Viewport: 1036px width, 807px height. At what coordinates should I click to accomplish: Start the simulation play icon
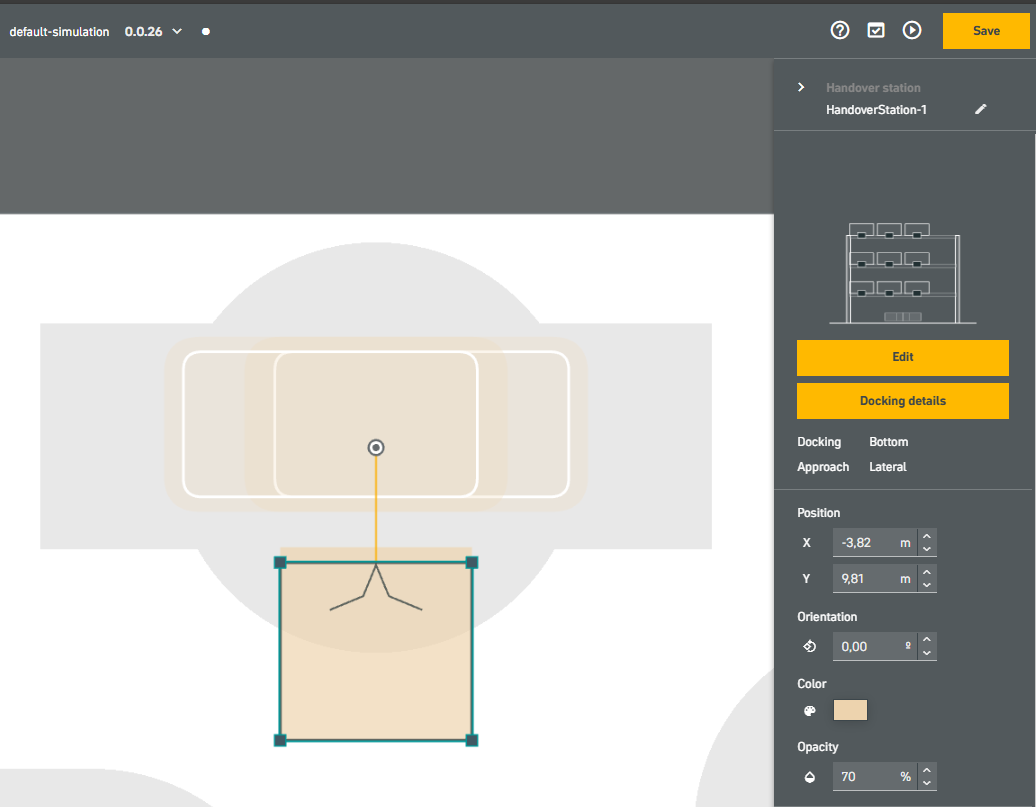click(x=912, y=30)
